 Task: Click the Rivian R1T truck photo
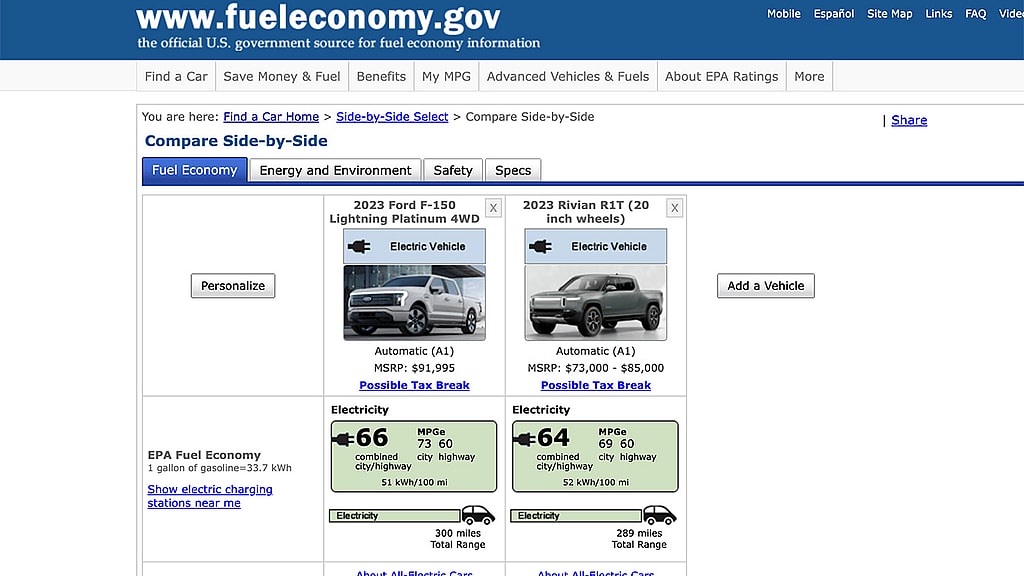596,302
